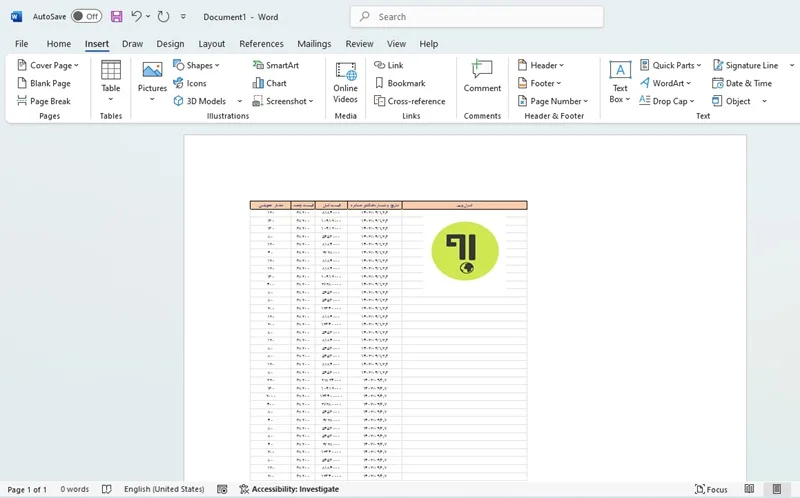Add a Cross-reference
Screen dimensions: 800x498
[x=410, y=101]
